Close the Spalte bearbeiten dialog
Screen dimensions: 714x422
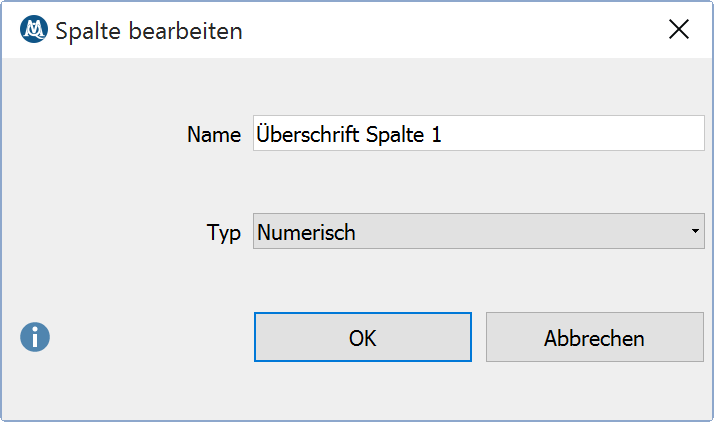point(678,30)
